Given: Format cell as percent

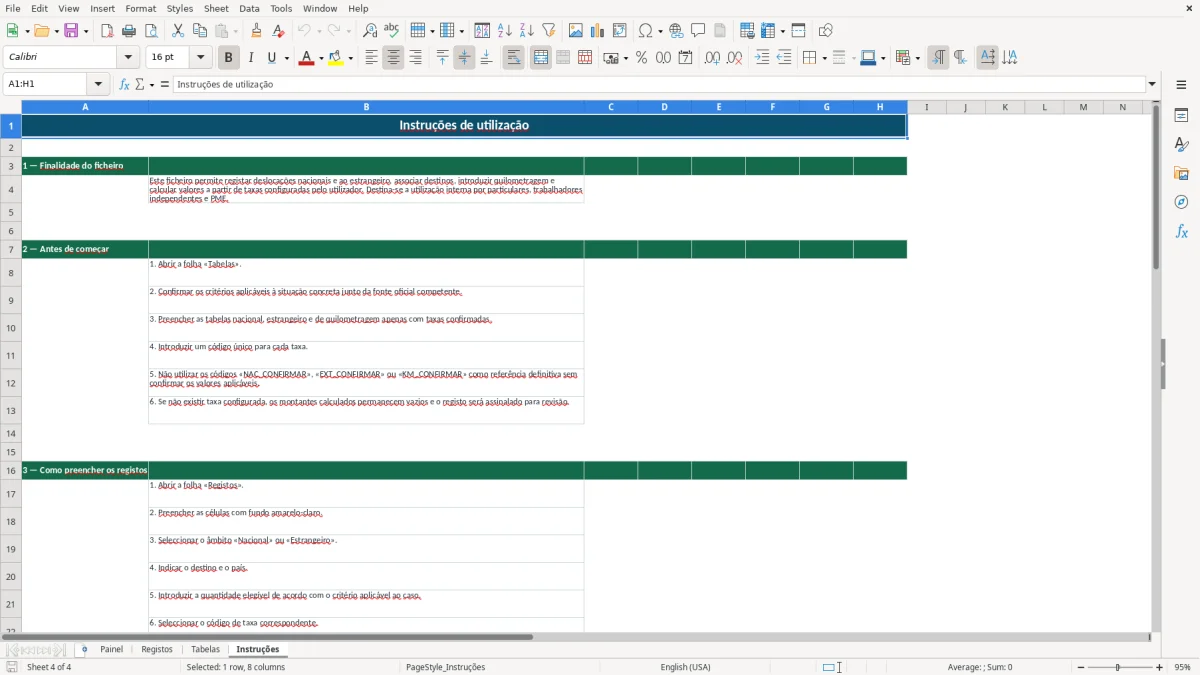Looking at the screenshot, I should [x=642, y=58].
